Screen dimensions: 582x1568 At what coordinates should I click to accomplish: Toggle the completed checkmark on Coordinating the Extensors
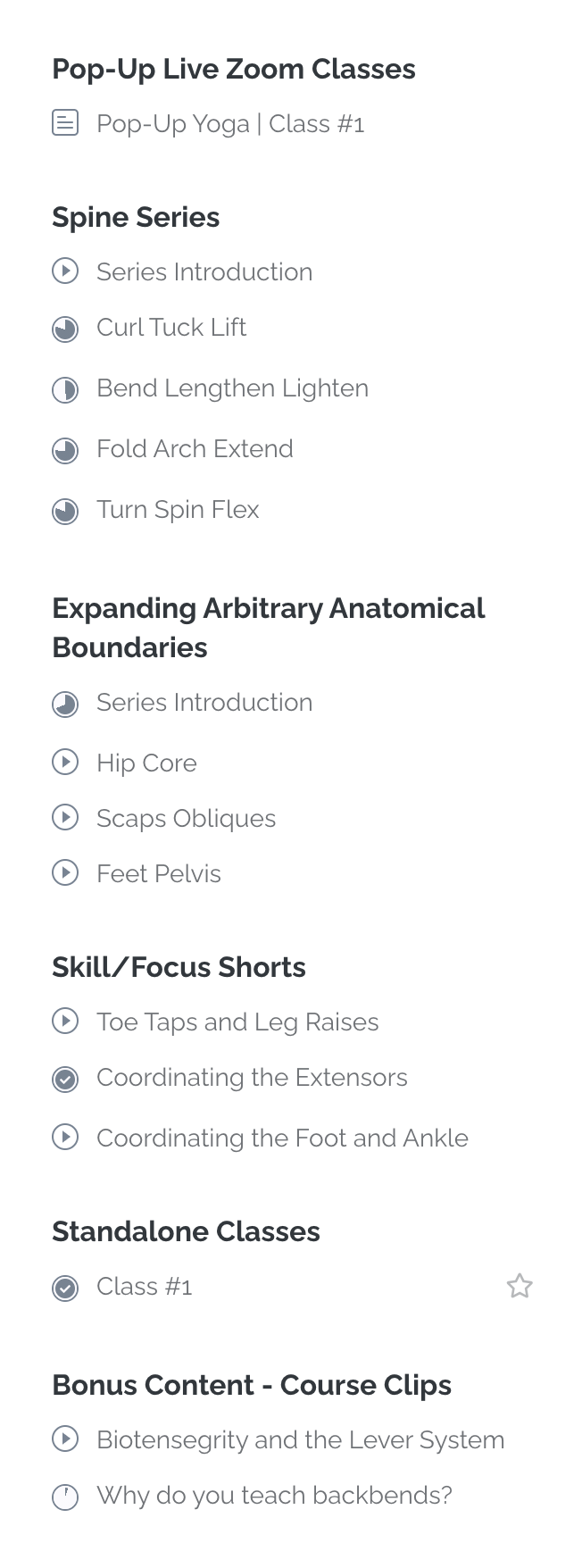(x=65, y=1080)
